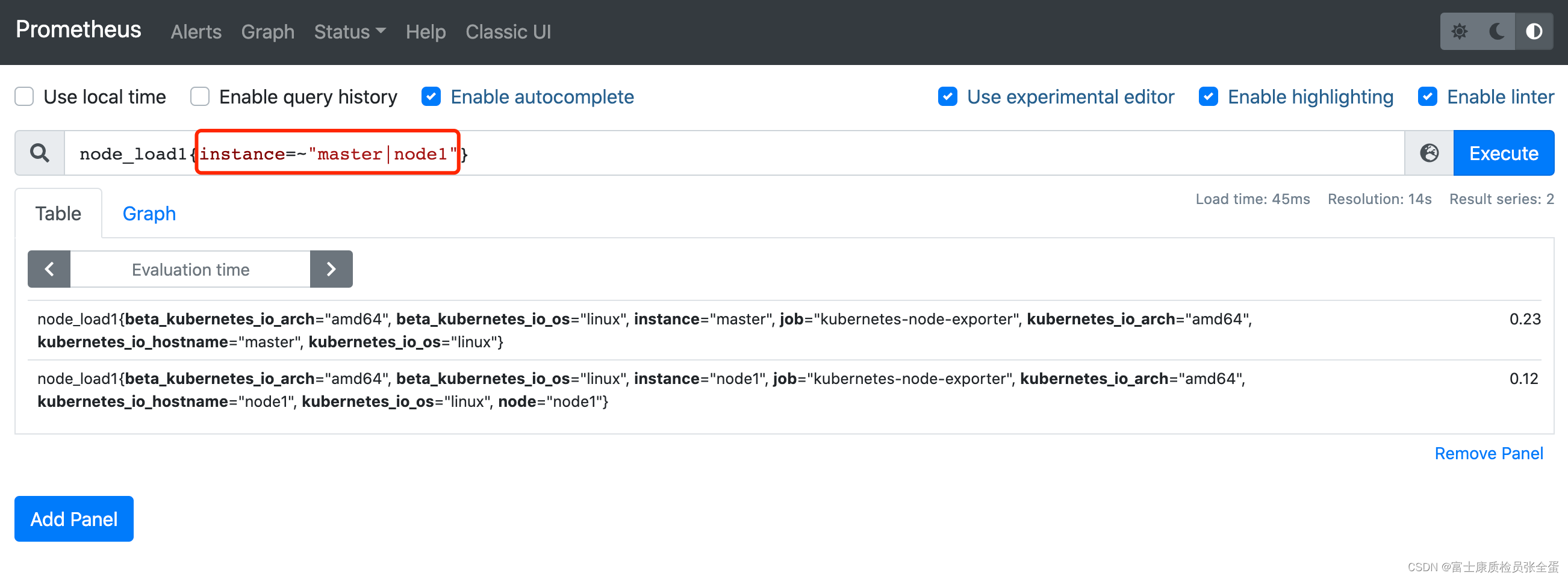Disable the linter checkbox
1568x579 pixels.
tap(1426, 97)
